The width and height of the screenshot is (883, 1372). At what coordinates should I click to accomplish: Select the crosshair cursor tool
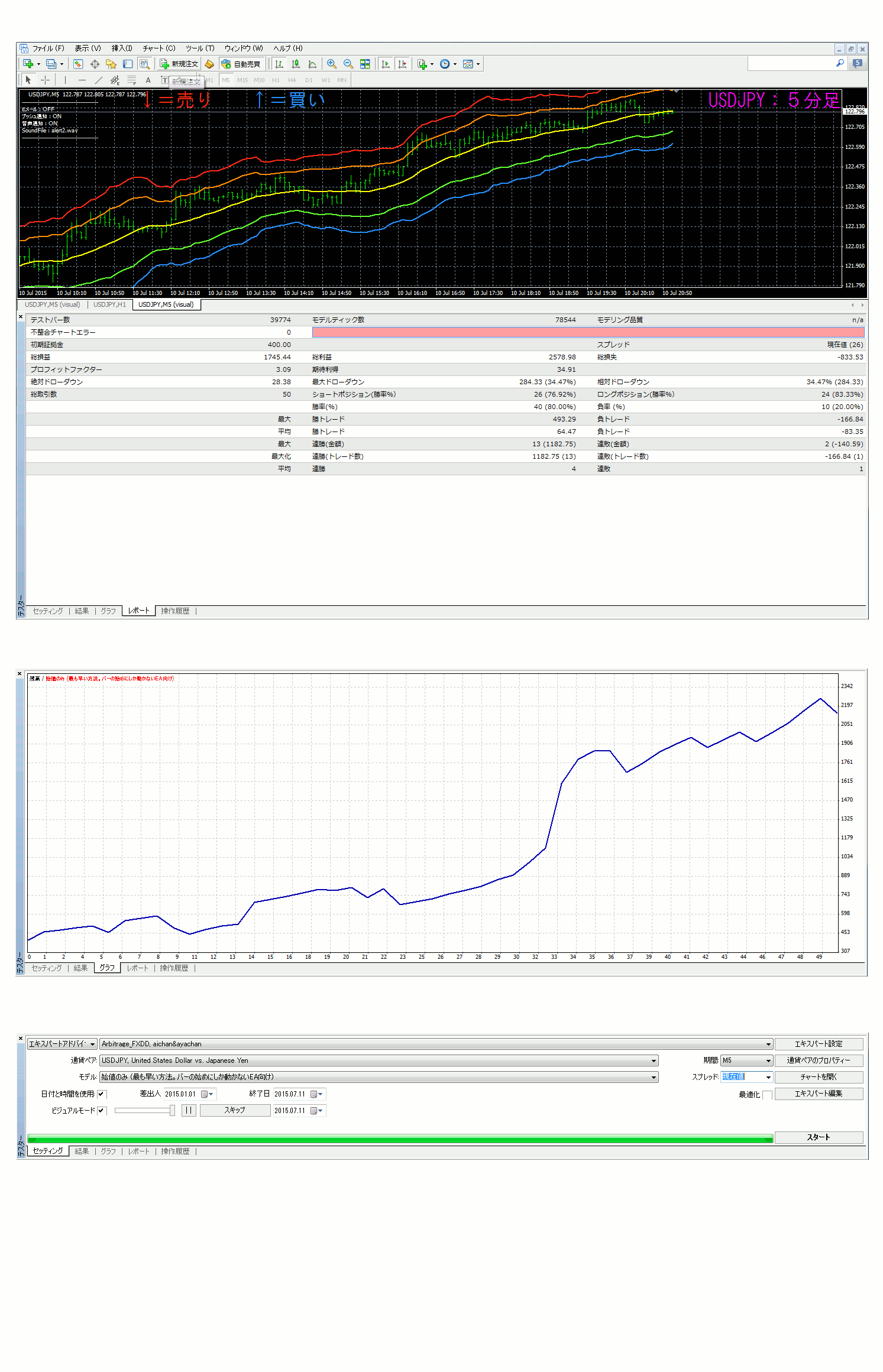pos(45,80)
